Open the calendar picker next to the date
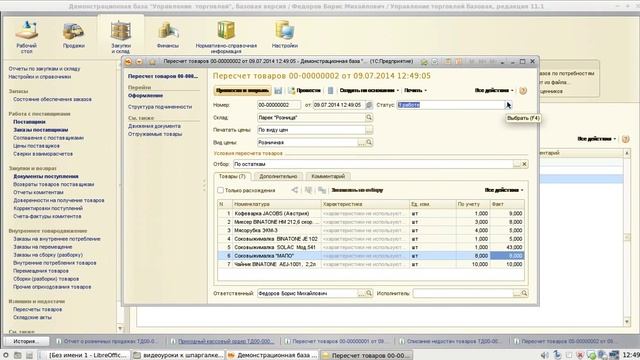The image size is (640, 360). (369, 105)
